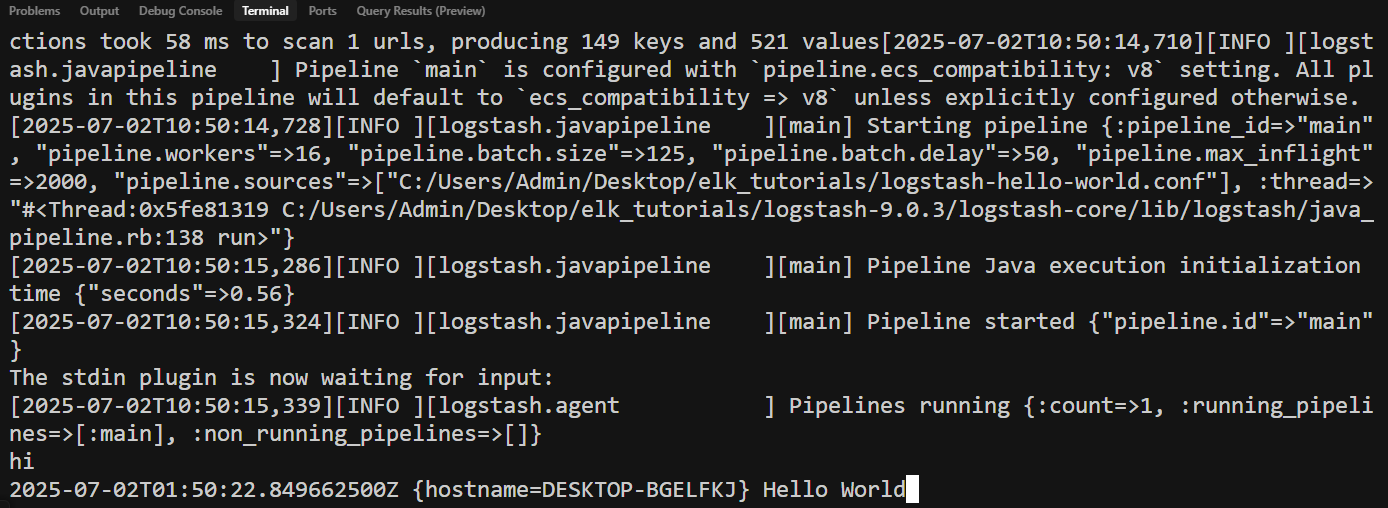
Task: Open the Query Results (Preview) tab
Action: click(x=420, y=11)
